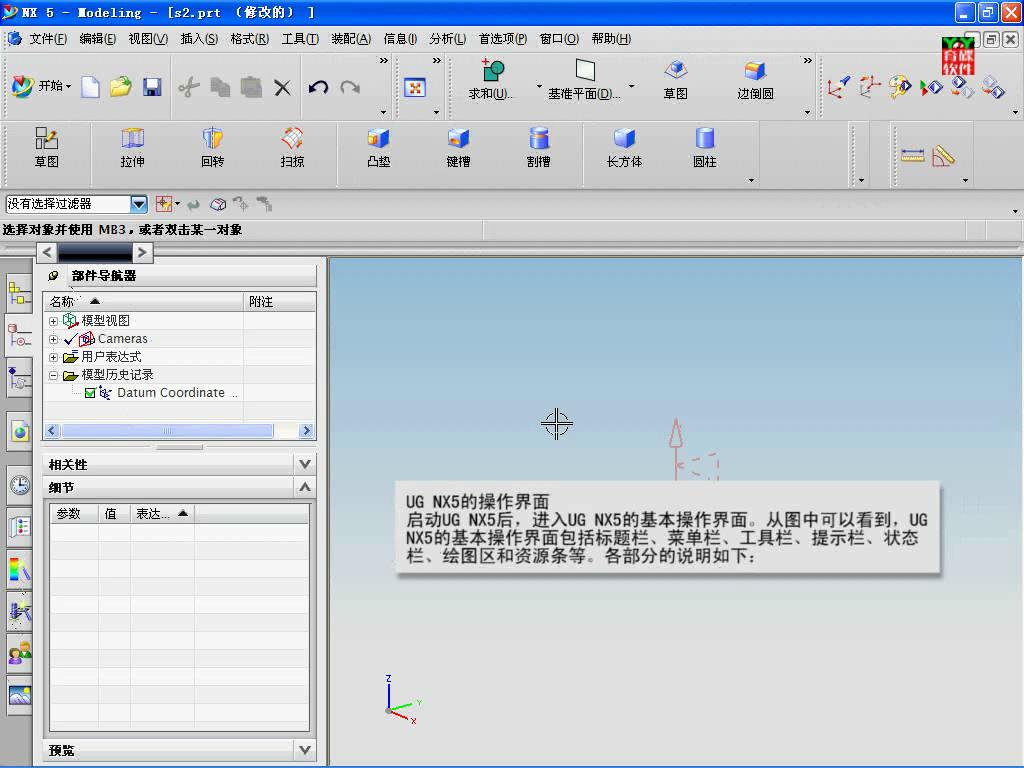The image size is (1024, 768).
Task: Open the 插入(S) menu
Action: pyautogui.click(x=199, y=39)
